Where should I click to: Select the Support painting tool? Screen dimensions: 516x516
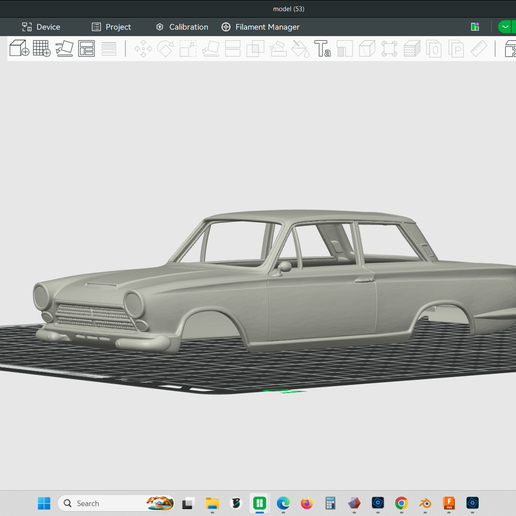[278, 49]
